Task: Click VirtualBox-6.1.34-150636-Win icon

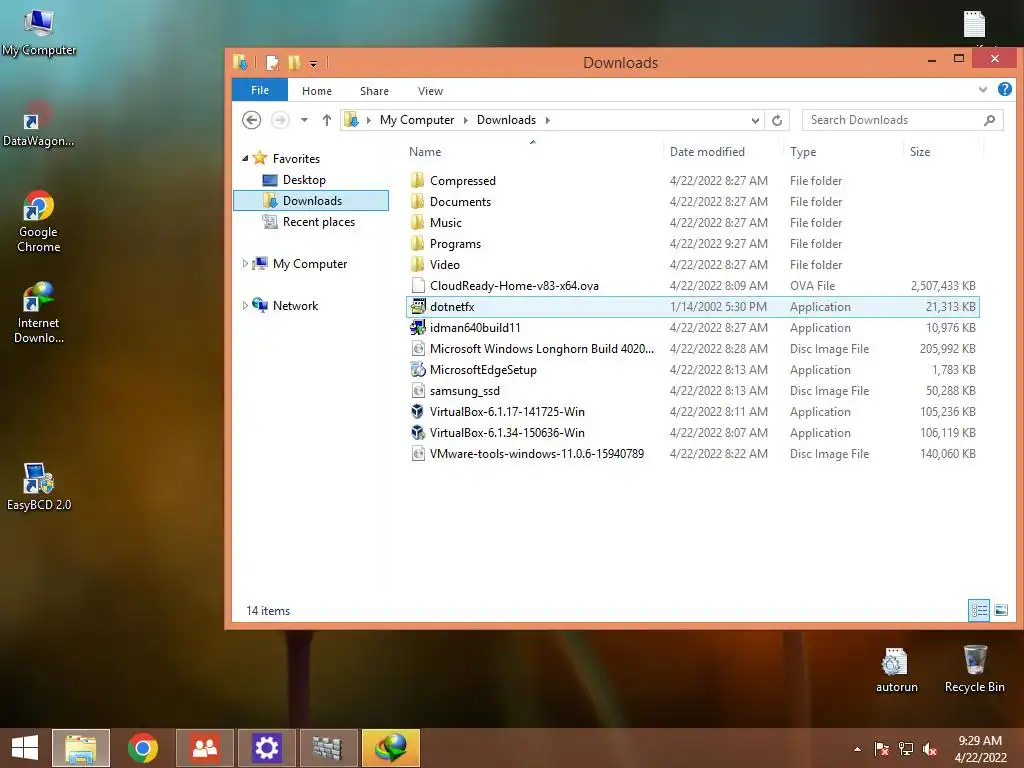Action: click(x=418, y=432)
